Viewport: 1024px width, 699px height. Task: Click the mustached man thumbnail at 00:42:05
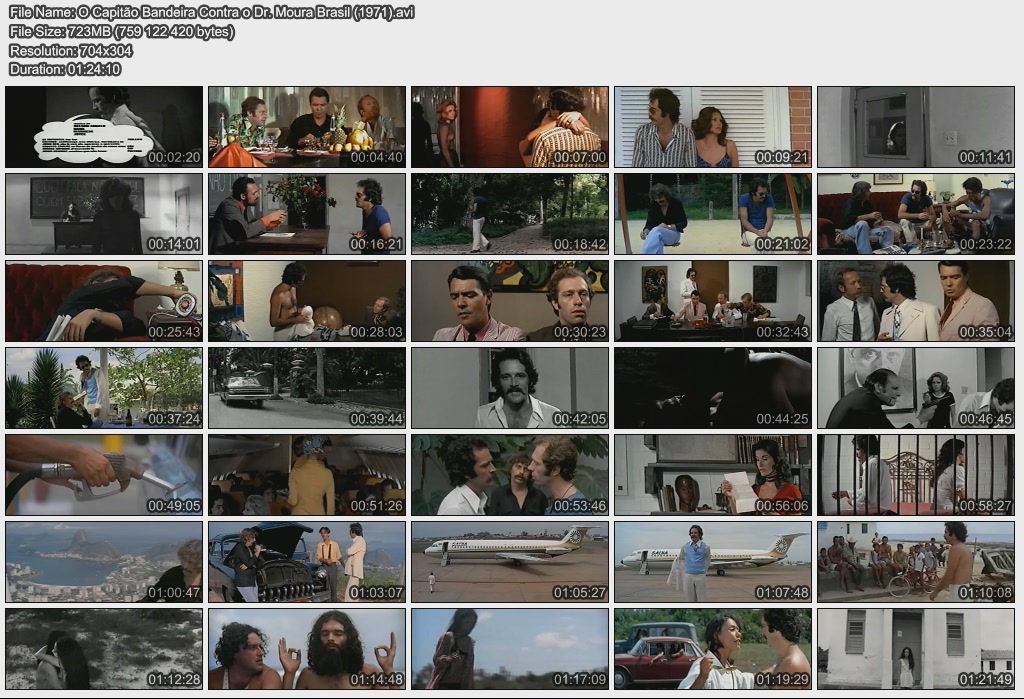pyautogui.click(x=510, y=388)
